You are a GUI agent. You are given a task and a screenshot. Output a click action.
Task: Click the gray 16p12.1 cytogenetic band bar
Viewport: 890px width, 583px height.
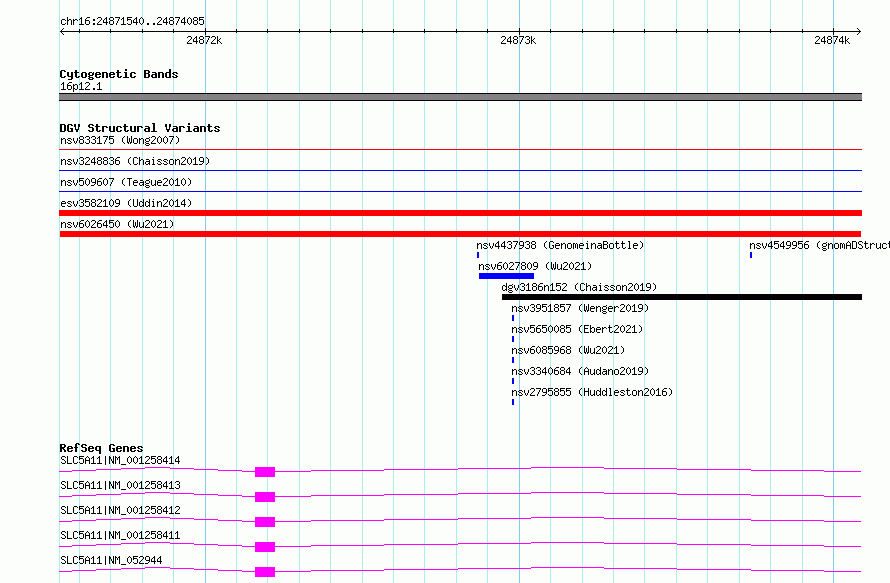(x=460, y=97)
